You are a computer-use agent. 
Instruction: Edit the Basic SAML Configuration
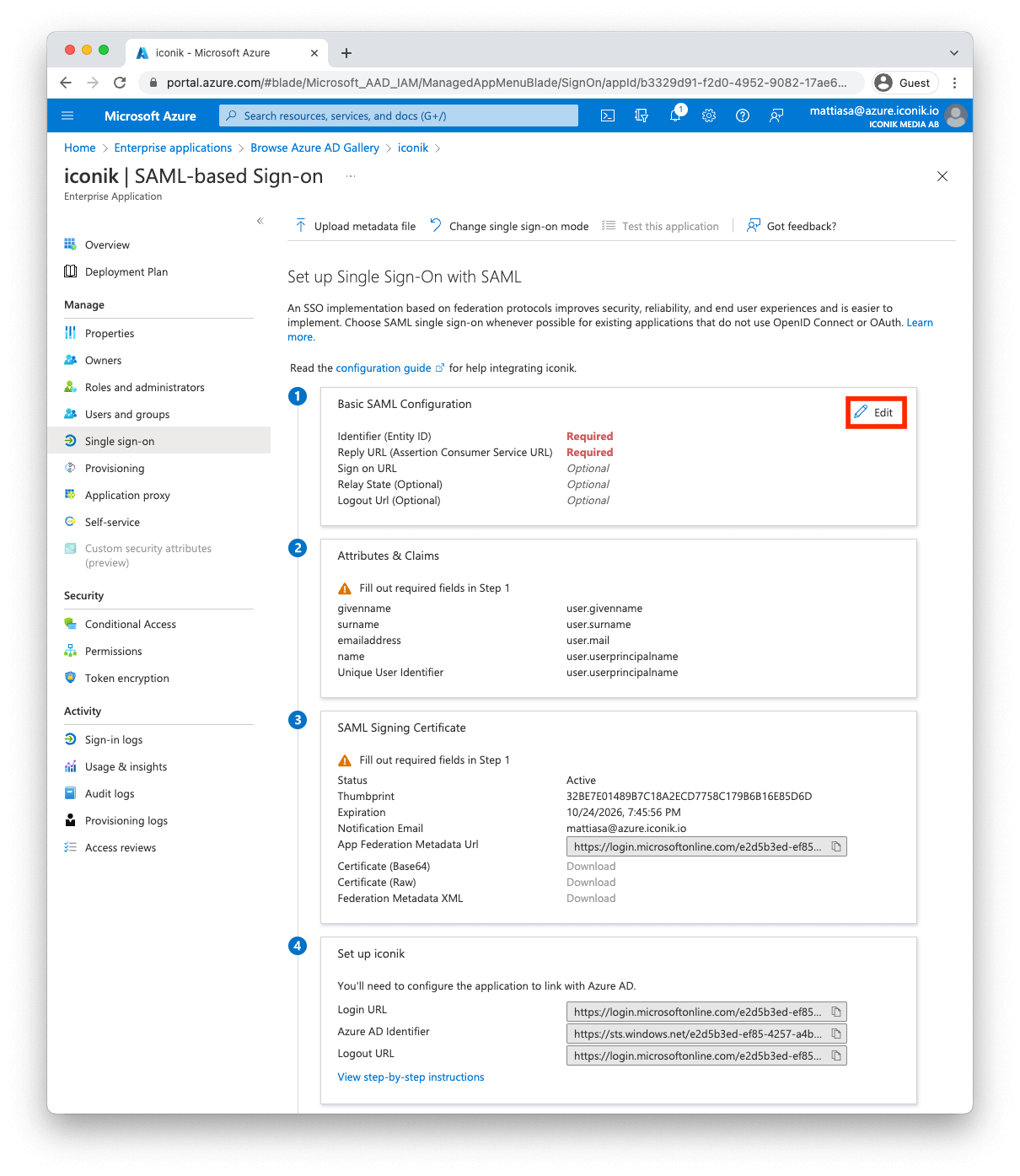876,412
